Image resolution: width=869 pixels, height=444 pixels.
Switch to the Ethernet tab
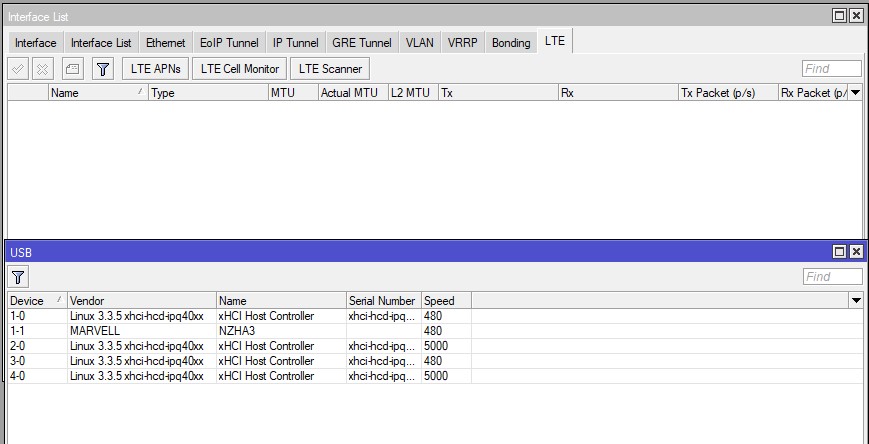[165, 43]
